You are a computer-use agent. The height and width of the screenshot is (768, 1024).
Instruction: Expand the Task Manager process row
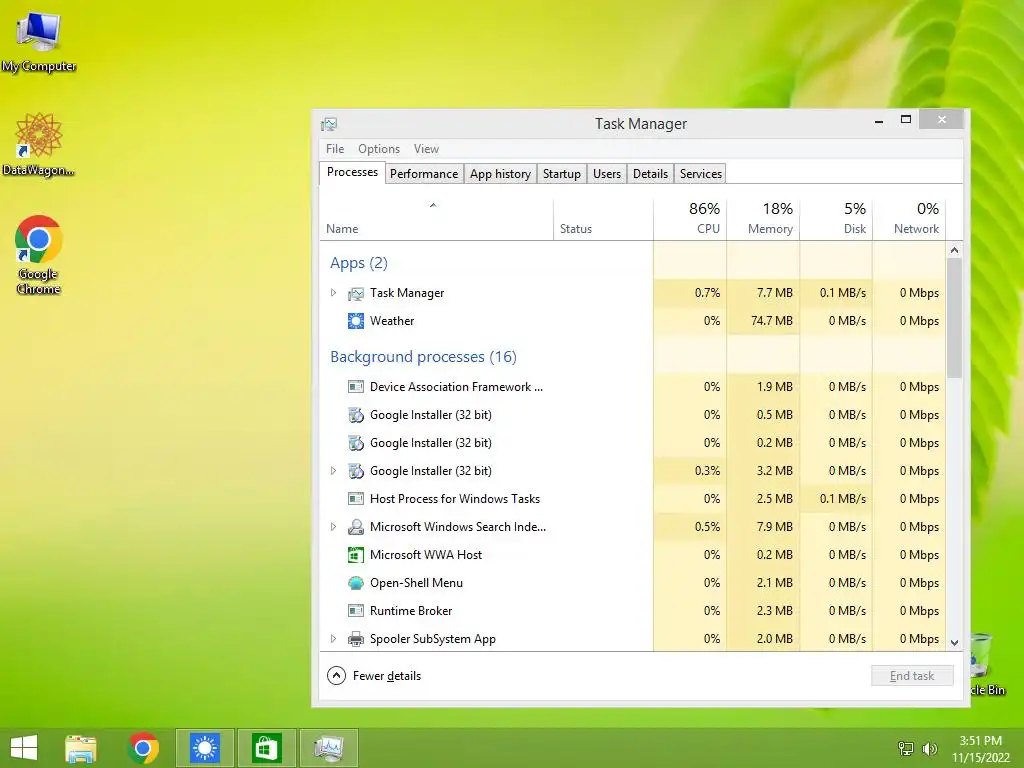333,293
